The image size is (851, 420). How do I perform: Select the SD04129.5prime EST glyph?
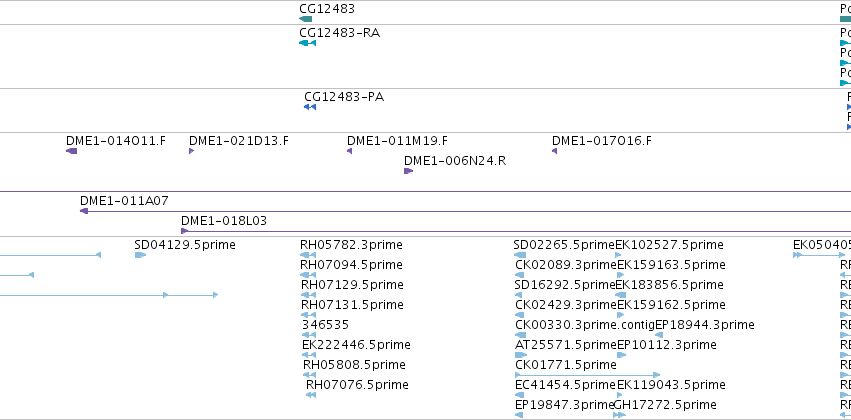pyautogui.click(x=141, y=255)
